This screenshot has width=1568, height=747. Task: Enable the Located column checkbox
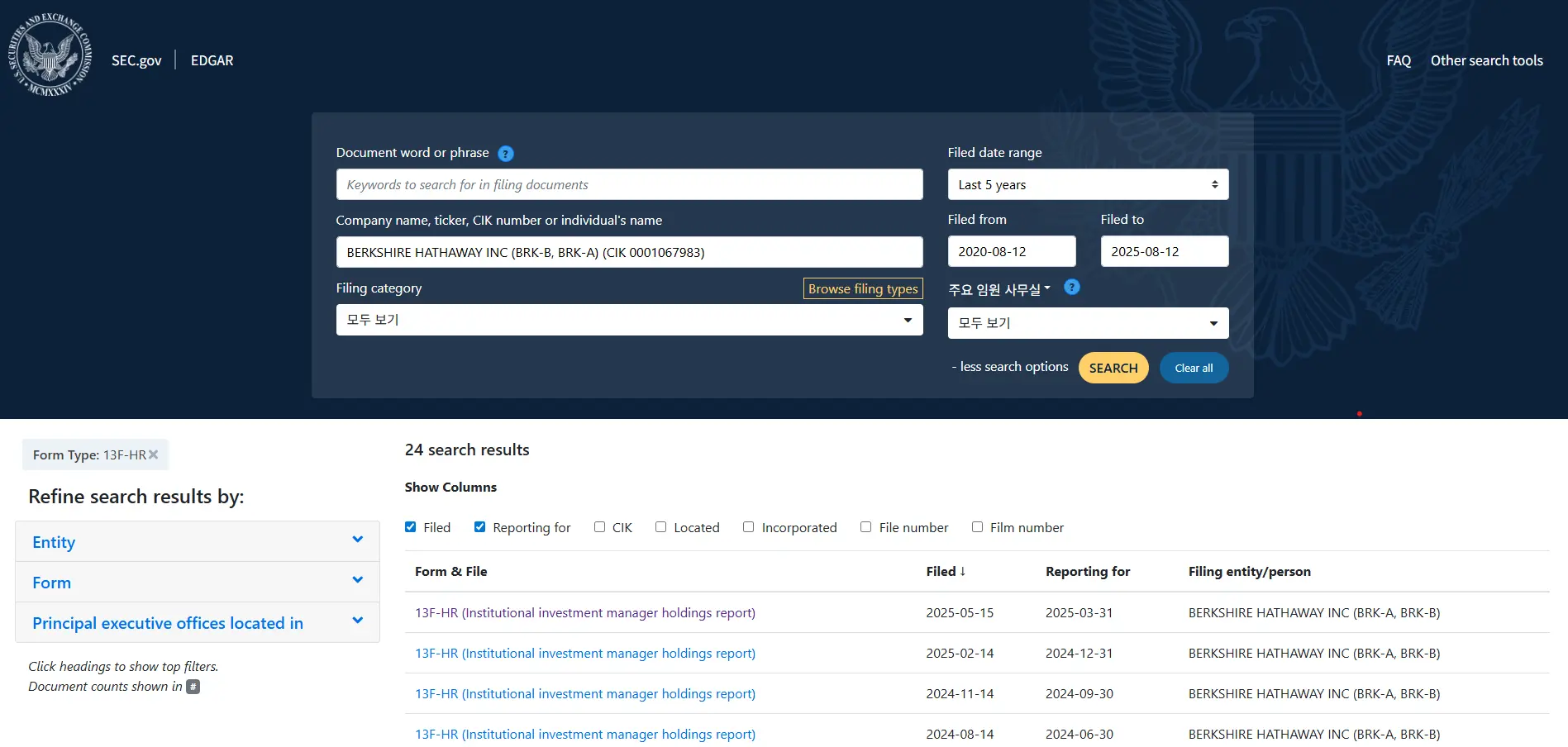(660, 527)
